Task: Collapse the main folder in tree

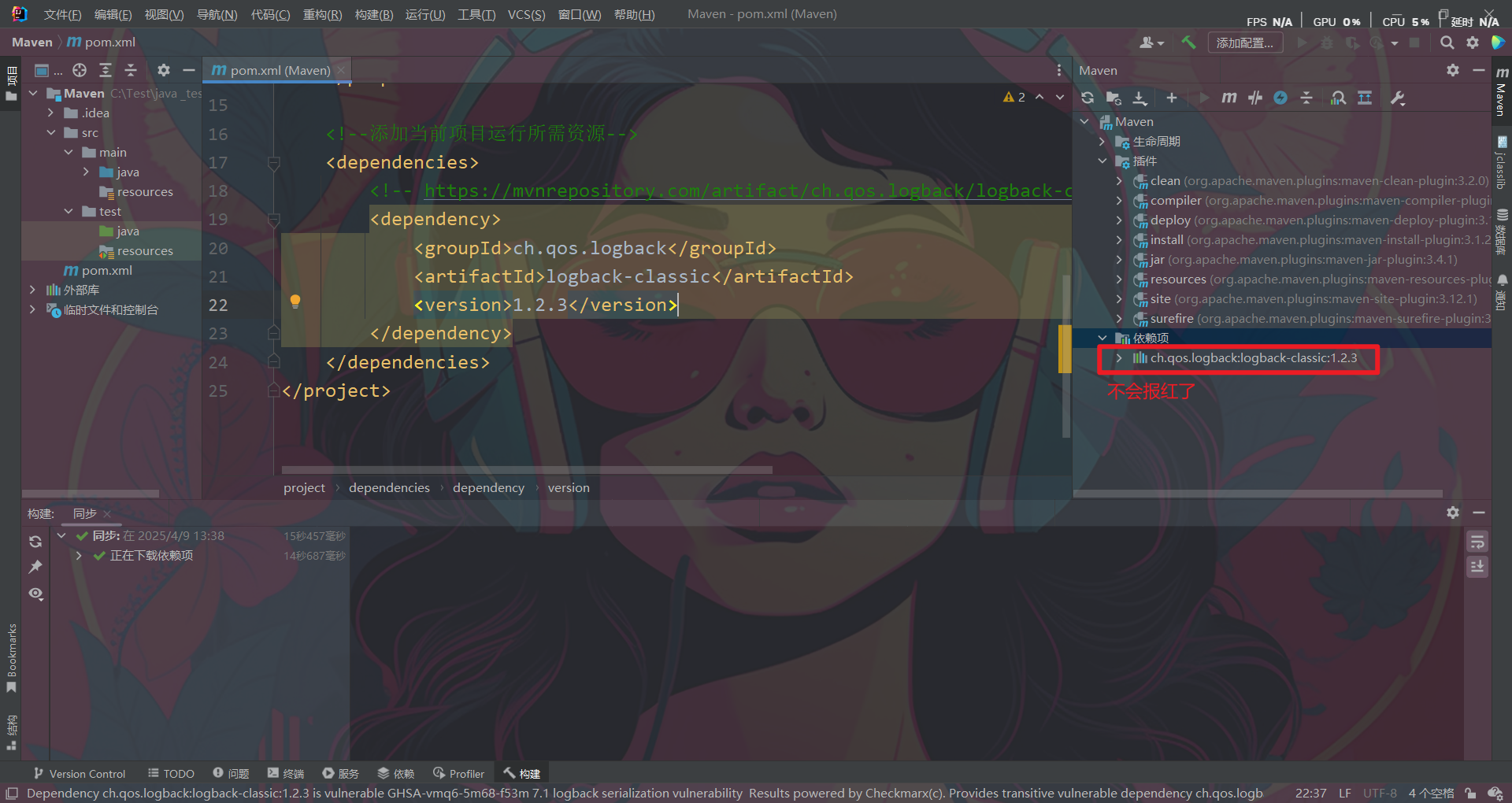Action: pos(69,152)
